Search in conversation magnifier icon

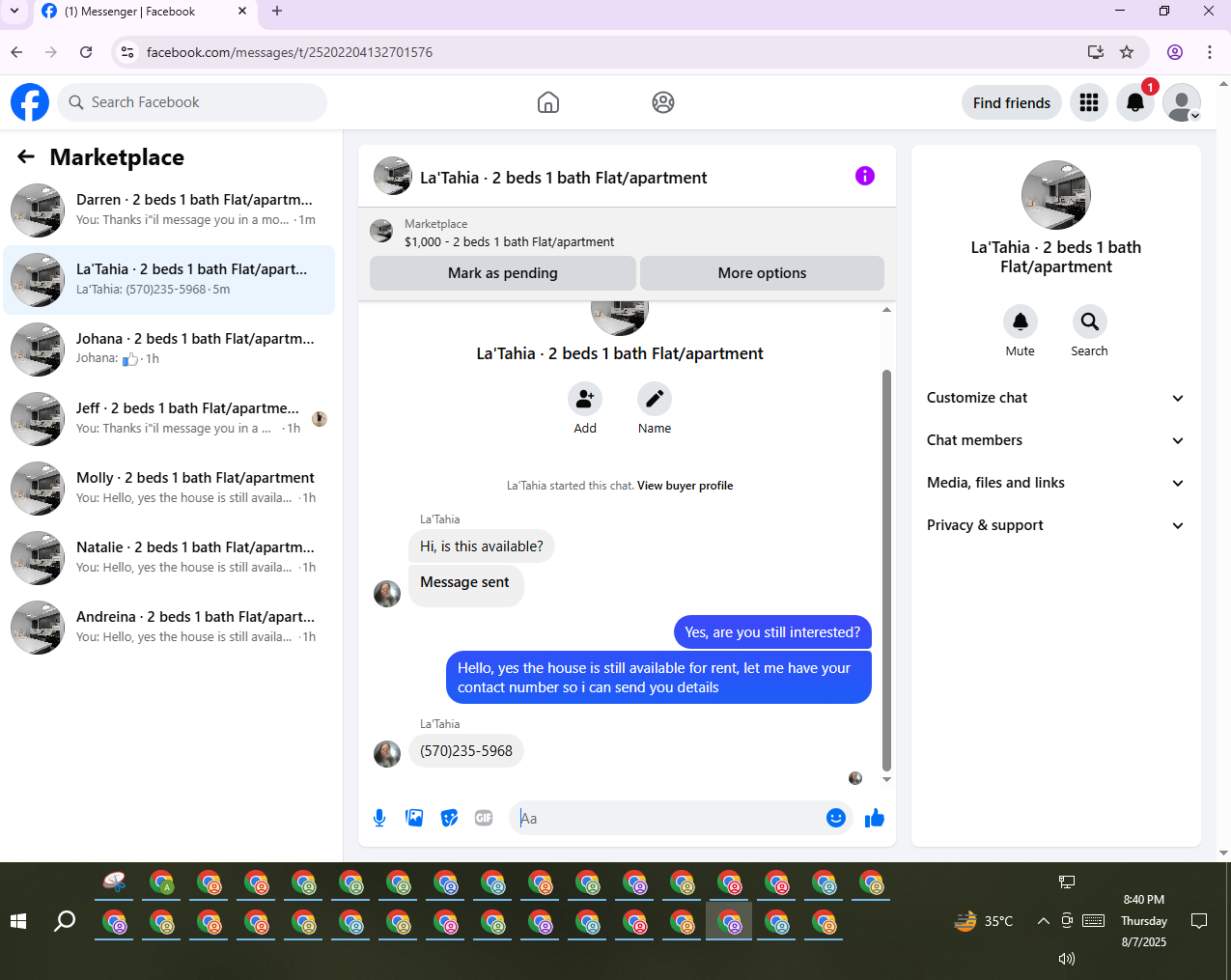coord(1090,322)
